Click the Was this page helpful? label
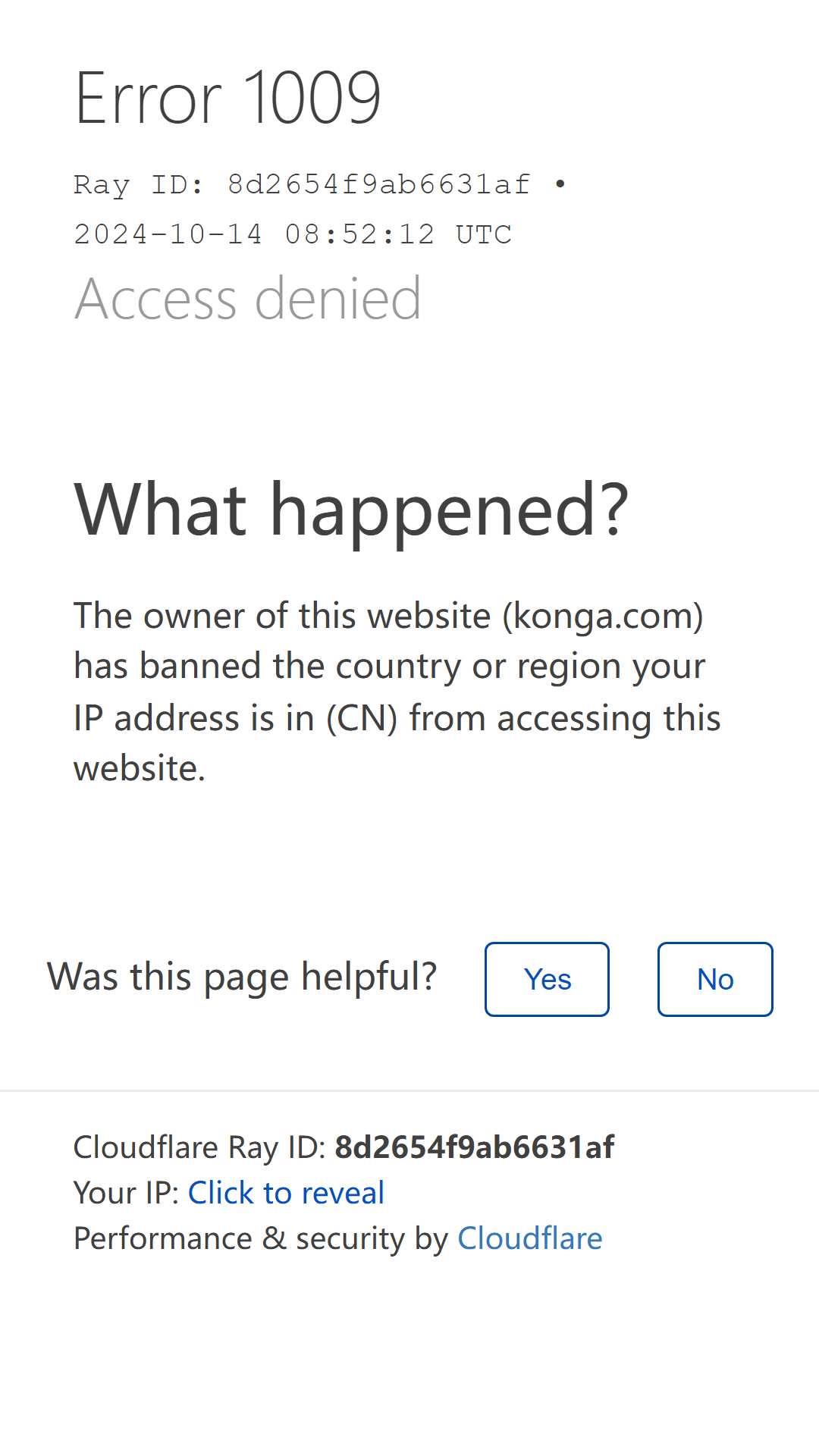 click(x=242, y=977)
